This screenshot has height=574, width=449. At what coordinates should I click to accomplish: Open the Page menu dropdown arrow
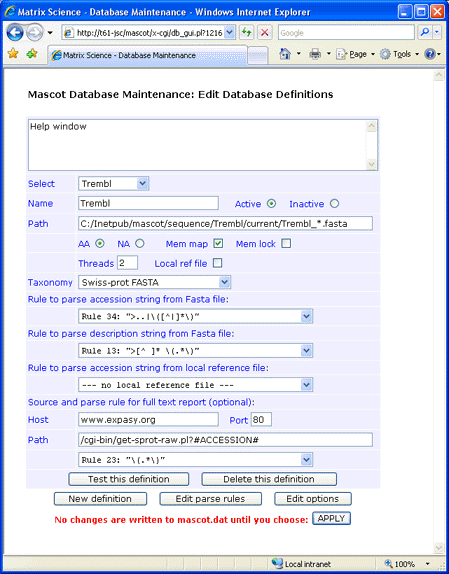point(373,54)
